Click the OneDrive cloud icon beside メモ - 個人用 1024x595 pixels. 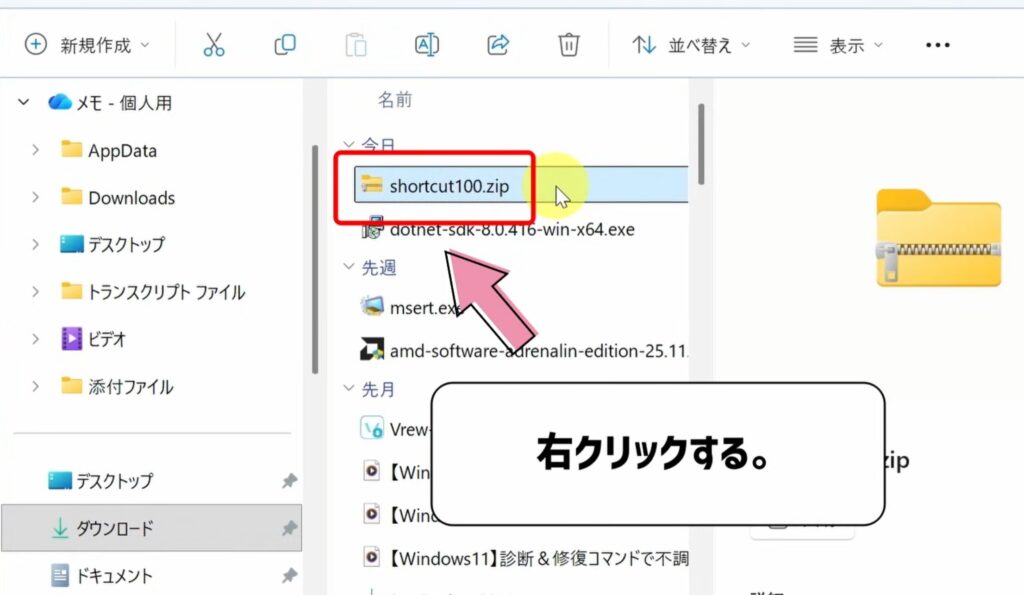pyautogui.click(x=59, y=101)
